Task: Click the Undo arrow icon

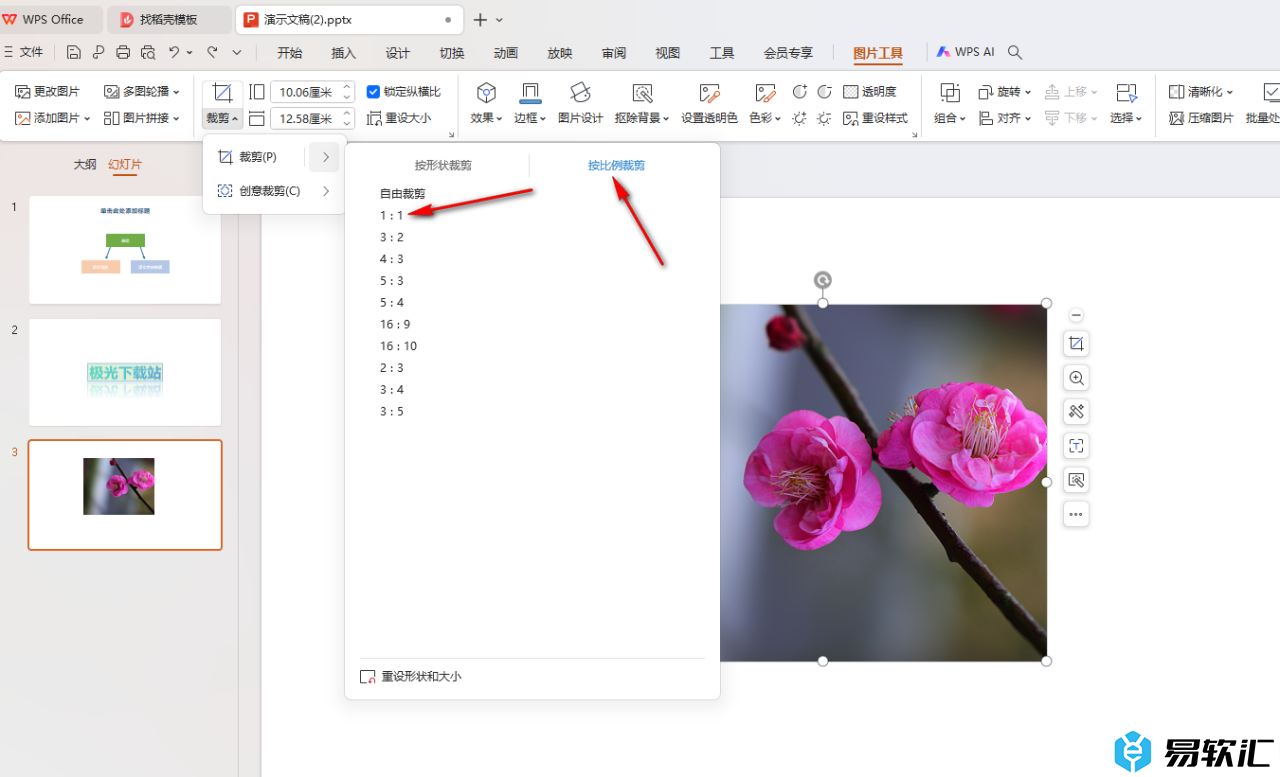Action: point(174,52)
